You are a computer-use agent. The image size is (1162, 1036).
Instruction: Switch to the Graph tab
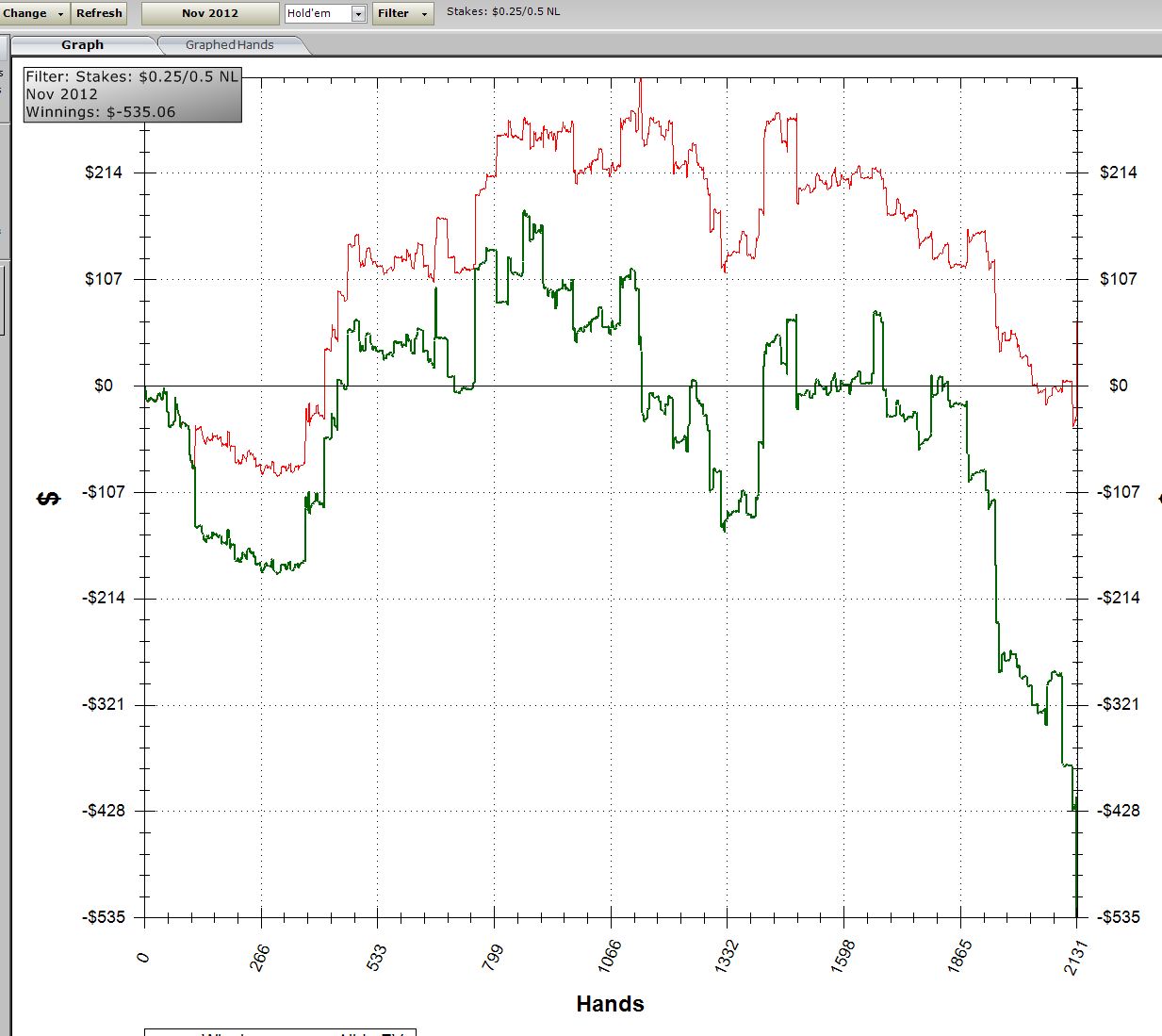[x=82, y=44]
